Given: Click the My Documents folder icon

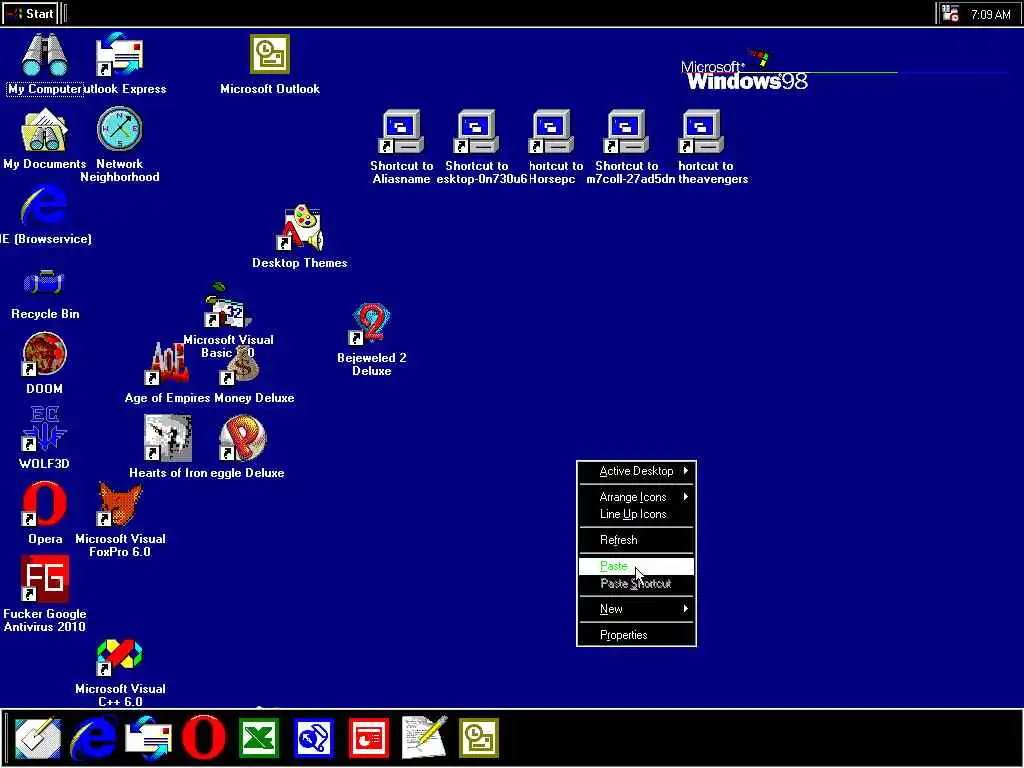Looking at the screenshot, I should pos(44,131).
